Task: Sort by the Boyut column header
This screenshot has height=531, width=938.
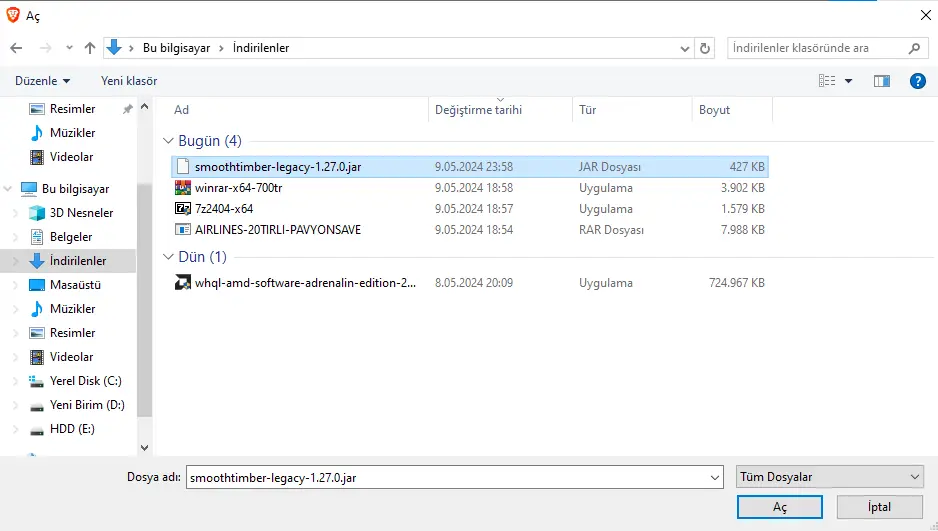Action: click(714, 110)
